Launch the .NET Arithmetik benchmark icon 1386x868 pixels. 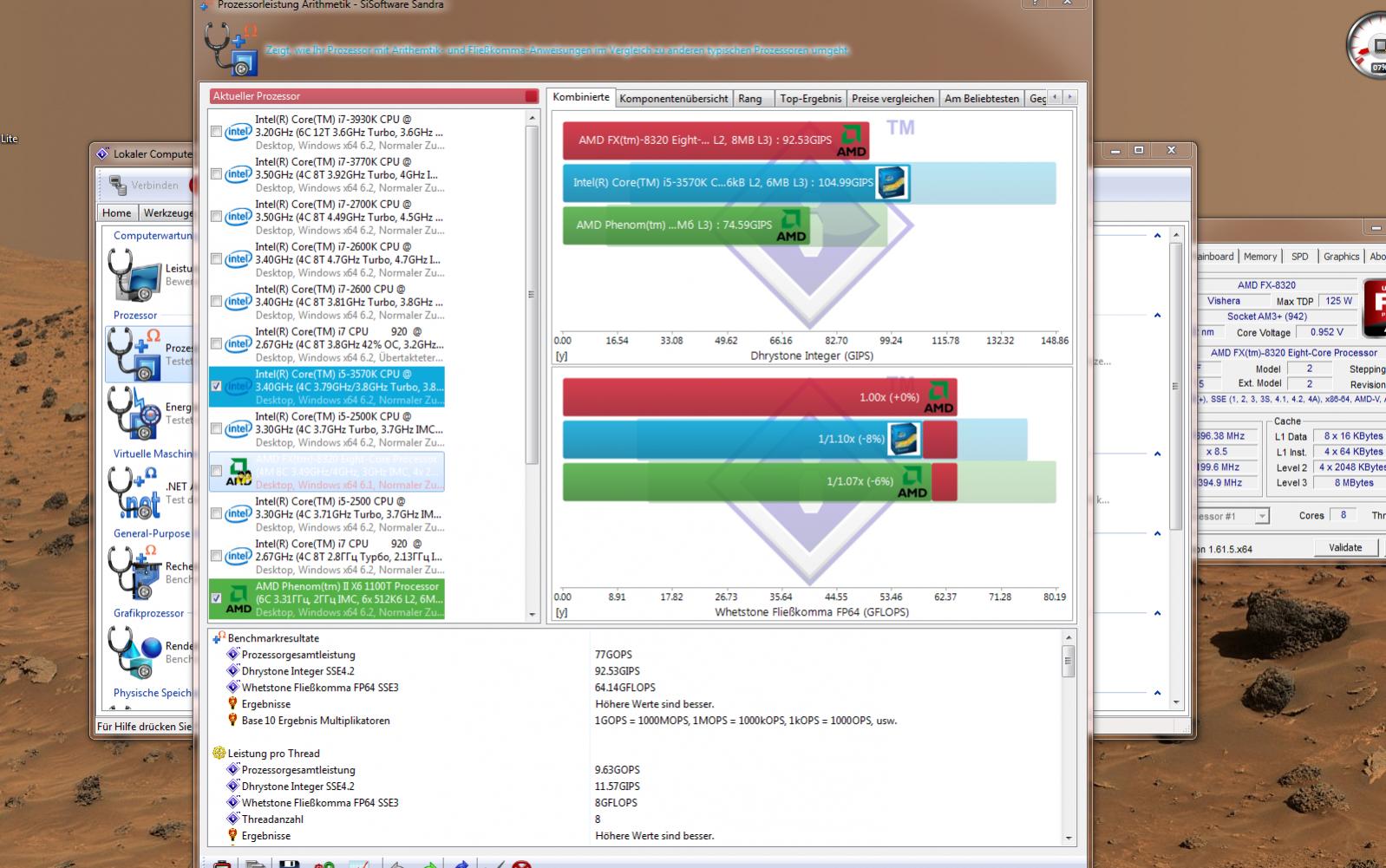(133, 492)
